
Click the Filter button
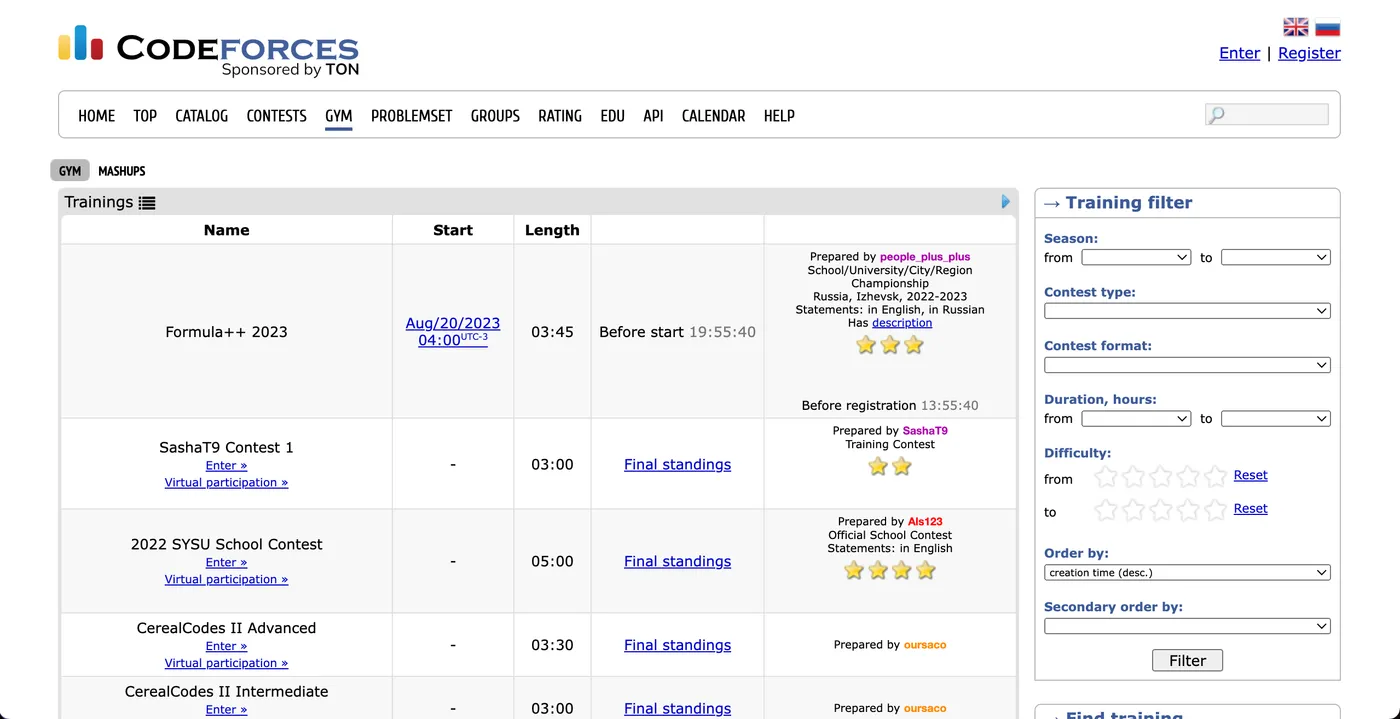click(x=1187, y=660)
